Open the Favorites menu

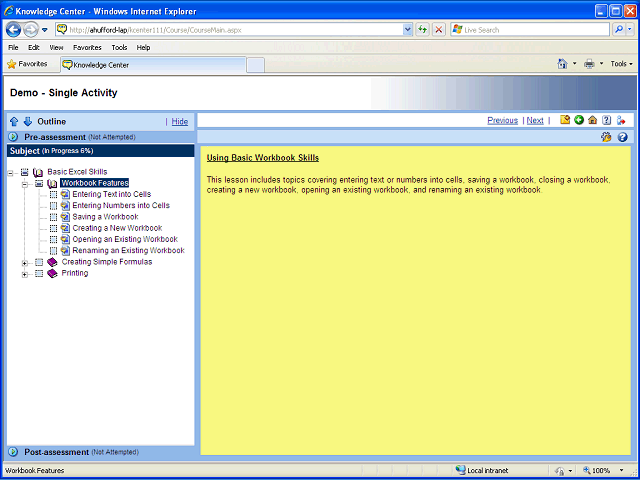87,47
